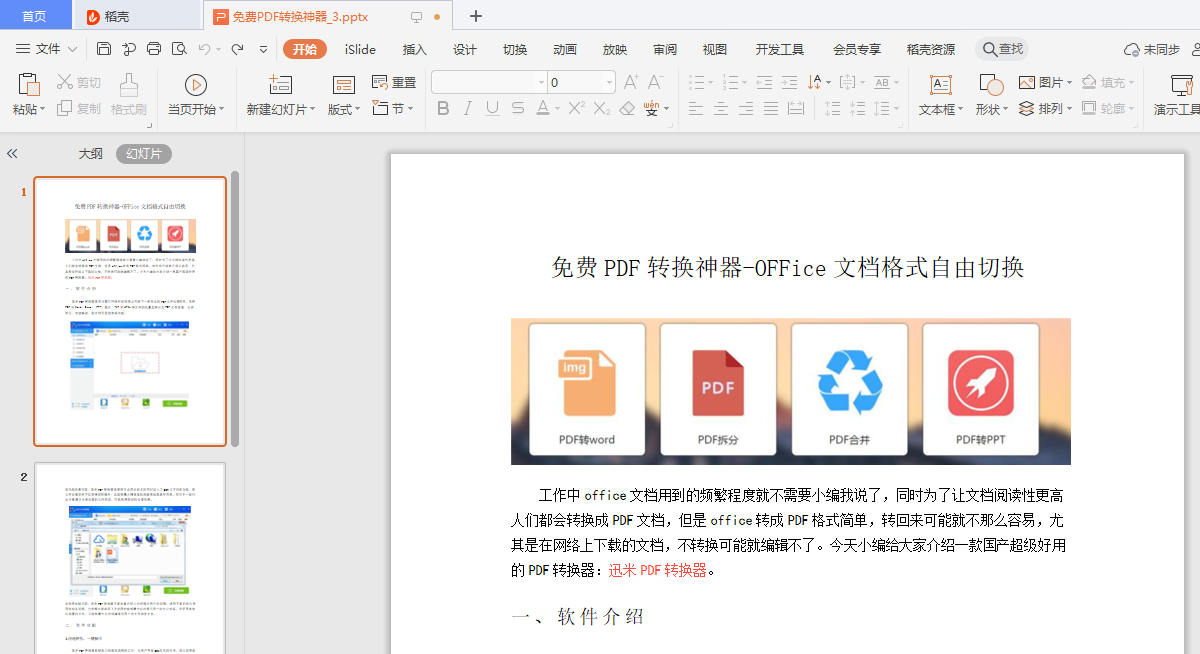
Task: Switch to the Animation (动画) tab
Action: coord(564,49)
